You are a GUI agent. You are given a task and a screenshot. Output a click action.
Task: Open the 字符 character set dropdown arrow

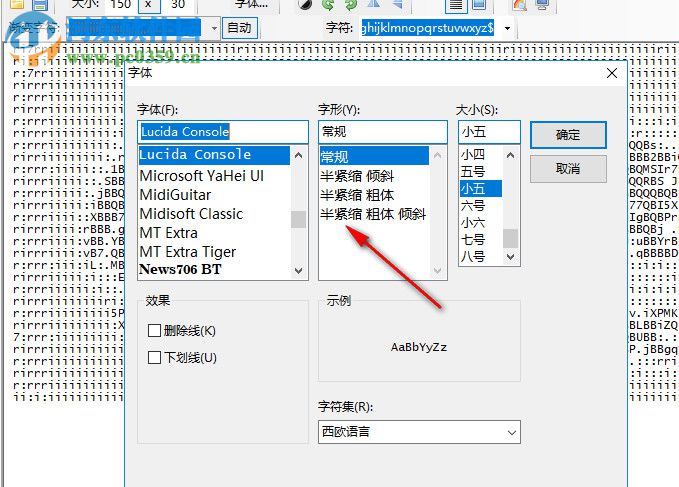click(507, 29)
